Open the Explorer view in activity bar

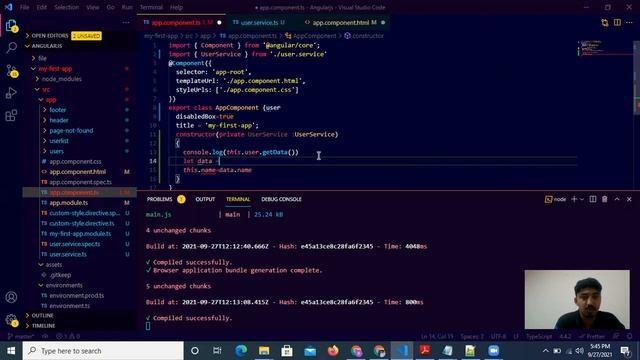tap(11, 26)
